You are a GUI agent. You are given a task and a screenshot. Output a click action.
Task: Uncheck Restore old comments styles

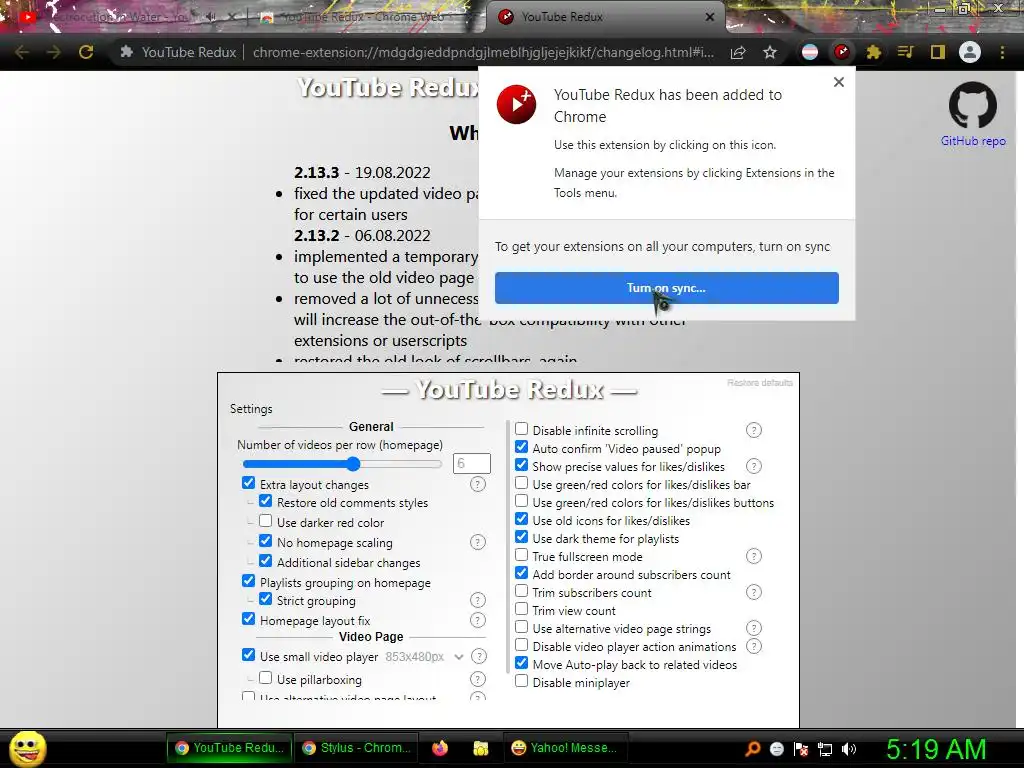pyautogui.click(x=265, y=502)
